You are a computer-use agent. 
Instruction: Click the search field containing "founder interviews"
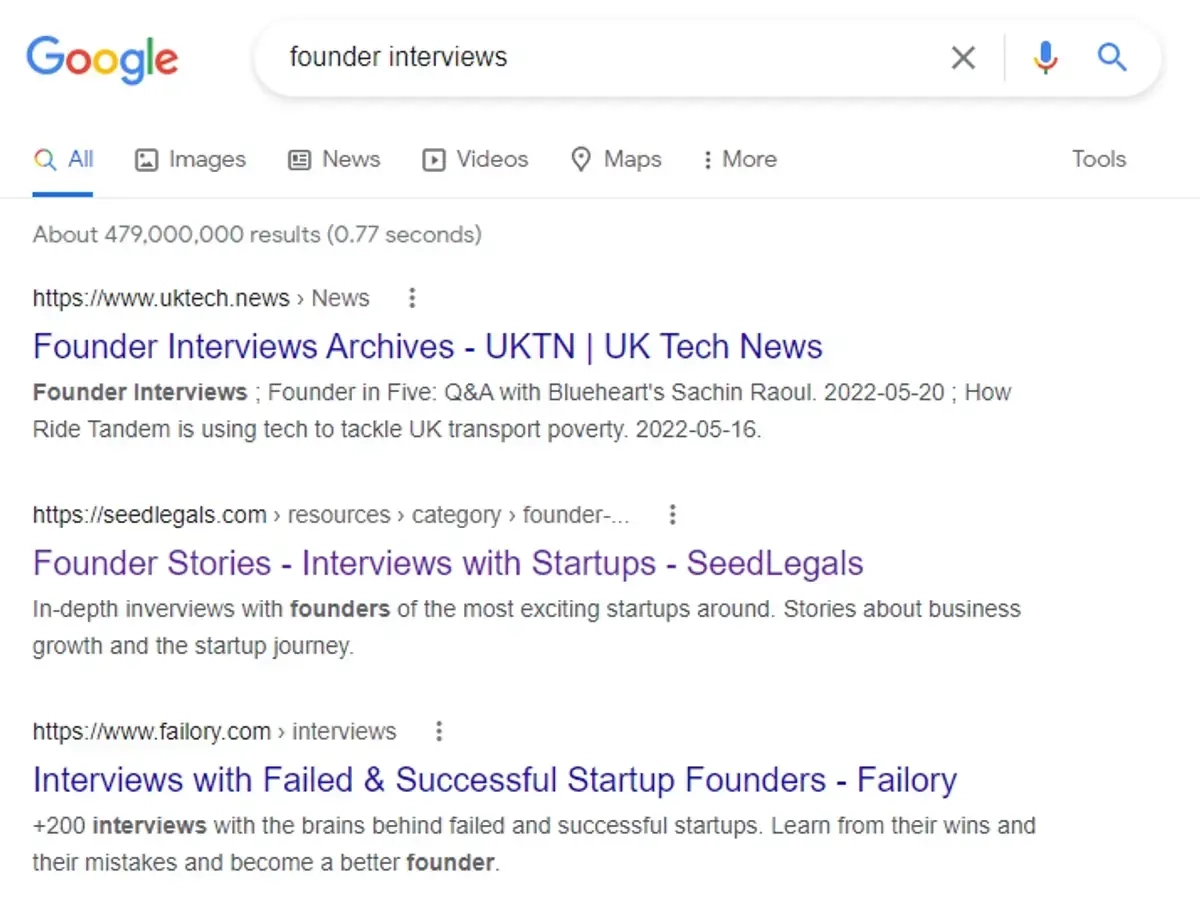(600, 58)
